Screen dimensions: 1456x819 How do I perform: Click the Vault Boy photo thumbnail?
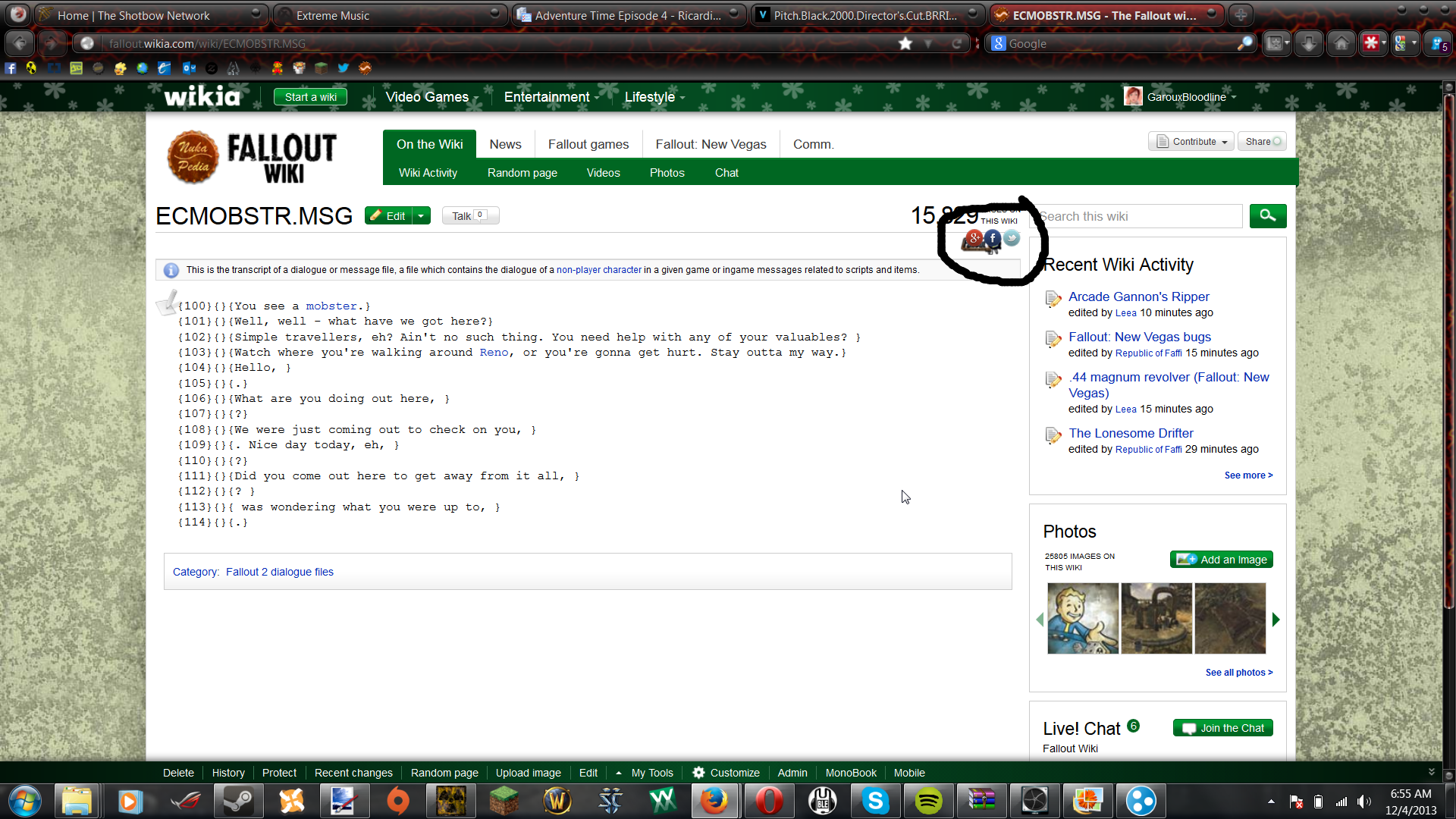coord(1082,618)
